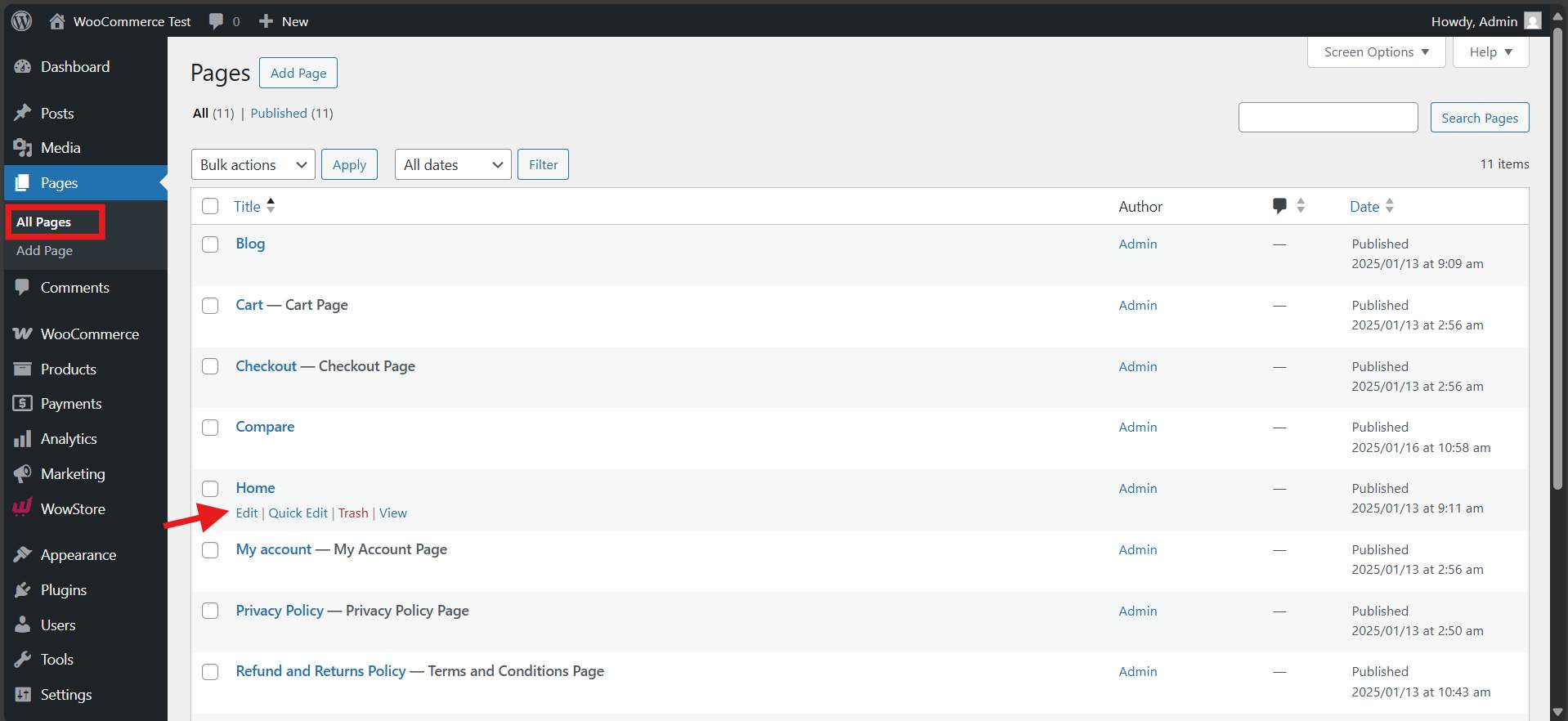Open All Pages submenu item

44,222
